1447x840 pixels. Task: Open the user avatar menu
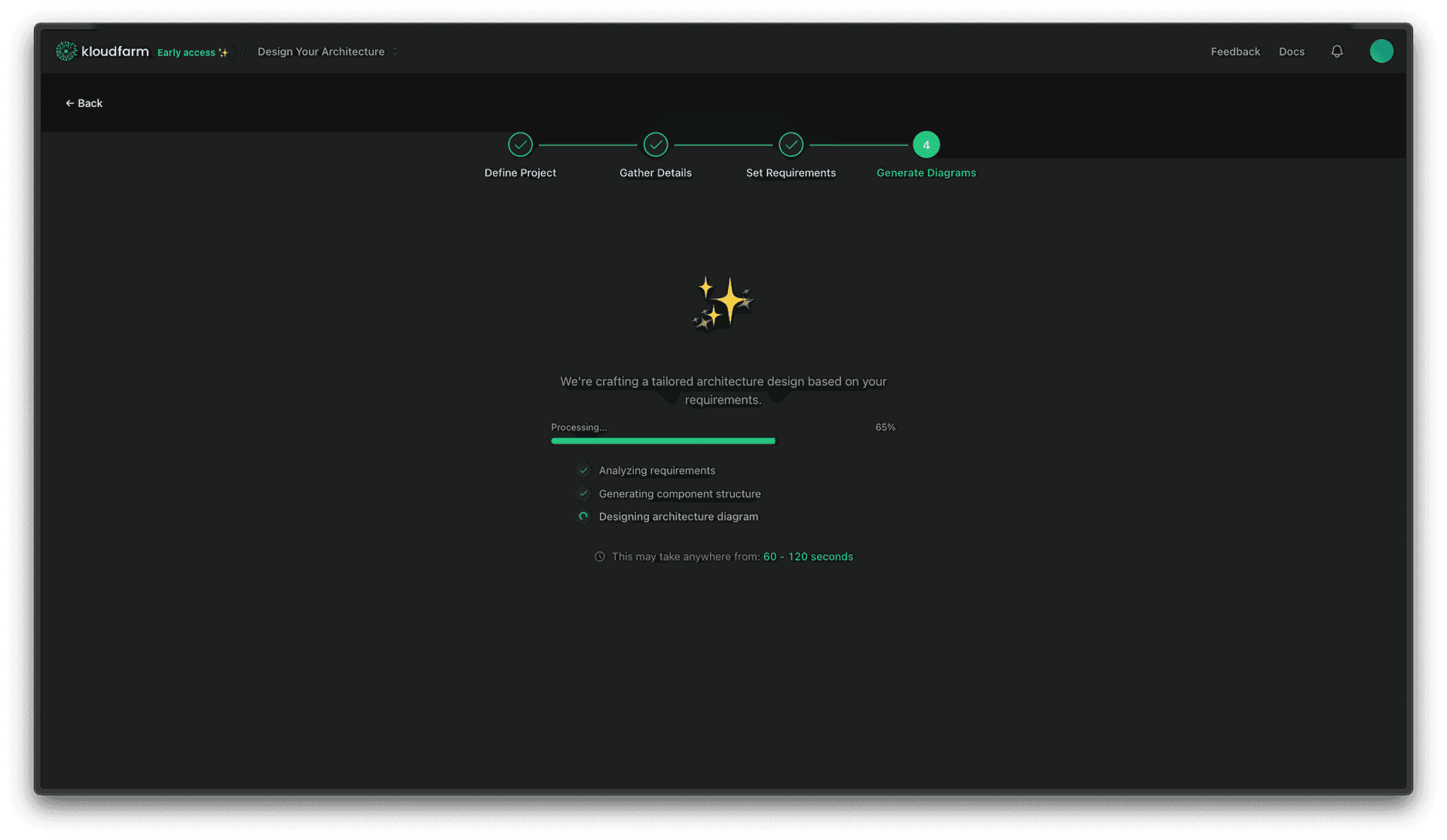tap(1381, 50)
